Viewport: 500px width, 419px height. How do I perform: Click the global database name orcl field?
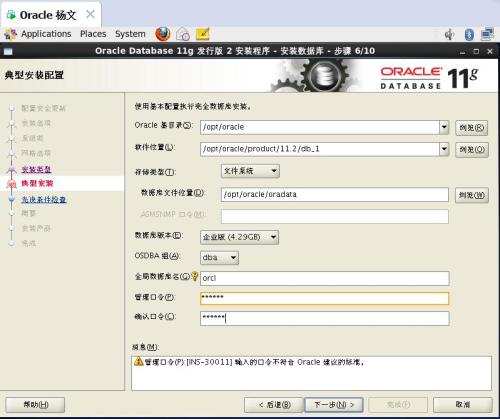pos(325,278)
